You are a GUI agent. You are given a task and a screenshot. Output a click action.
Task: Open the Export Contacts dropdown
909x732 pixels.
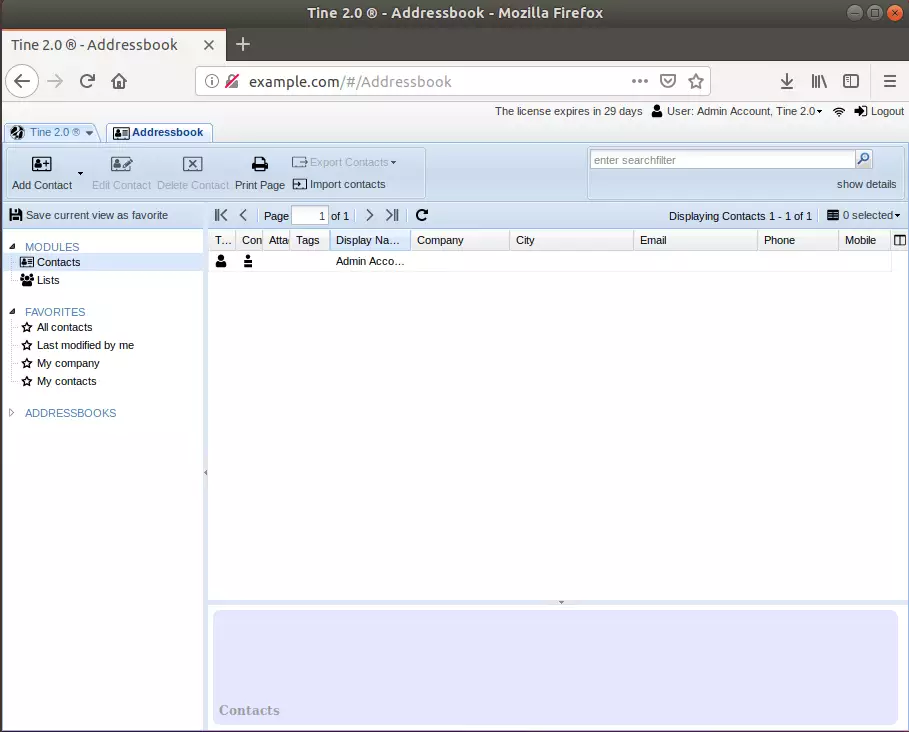[344, 162]
